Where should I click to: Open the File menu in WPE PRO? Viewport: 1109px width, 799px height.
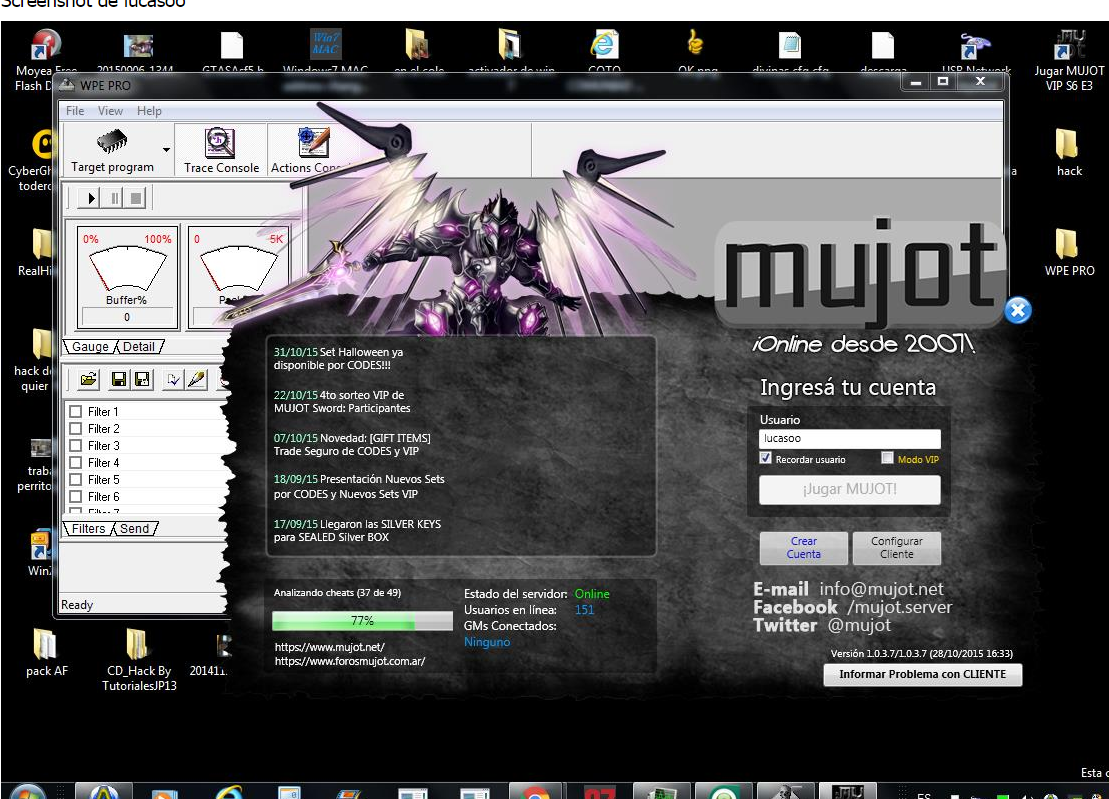75,111
